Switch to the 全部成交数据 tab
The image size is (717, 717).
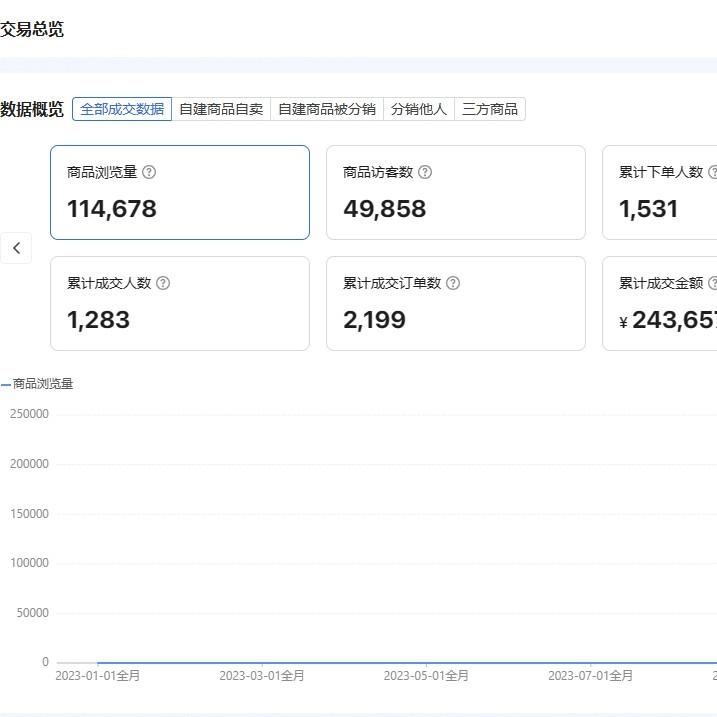pos(122,109)
